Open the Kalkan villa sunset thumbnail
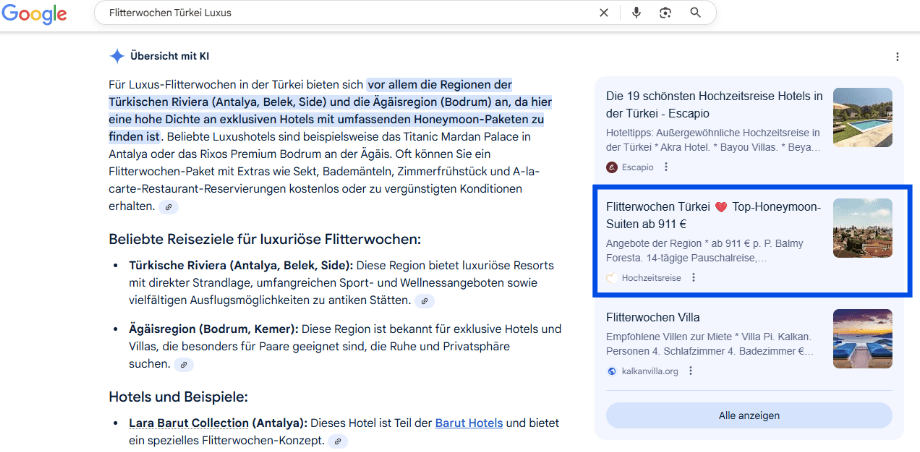 pyautogui.click(x=862, y=339)
